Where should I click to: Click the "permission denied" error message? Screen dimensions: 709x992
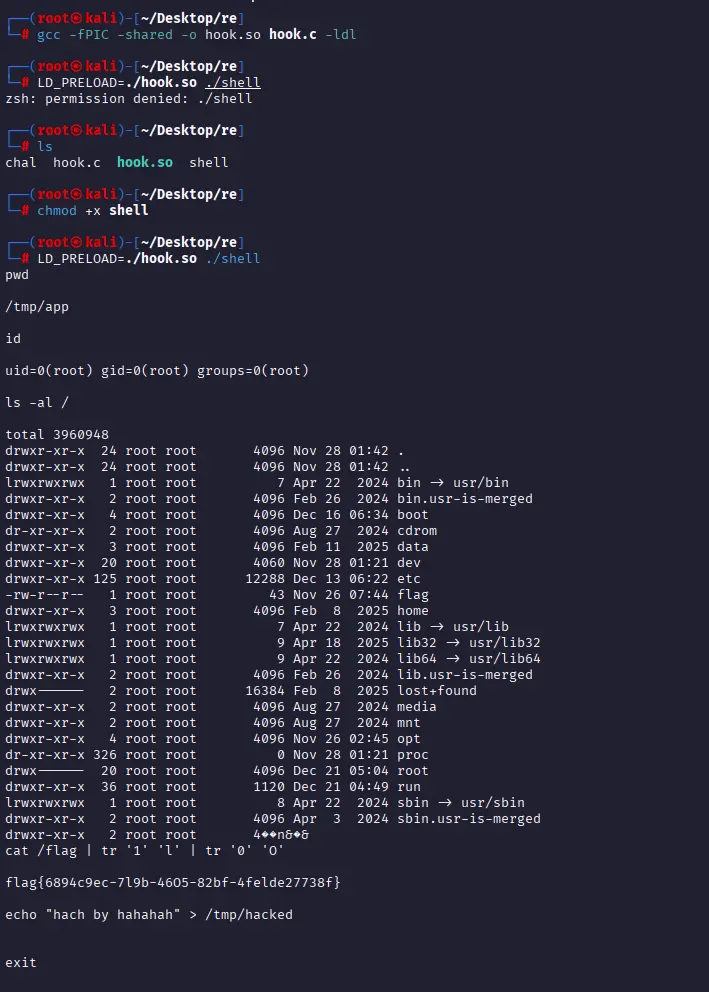click(128, 98)
